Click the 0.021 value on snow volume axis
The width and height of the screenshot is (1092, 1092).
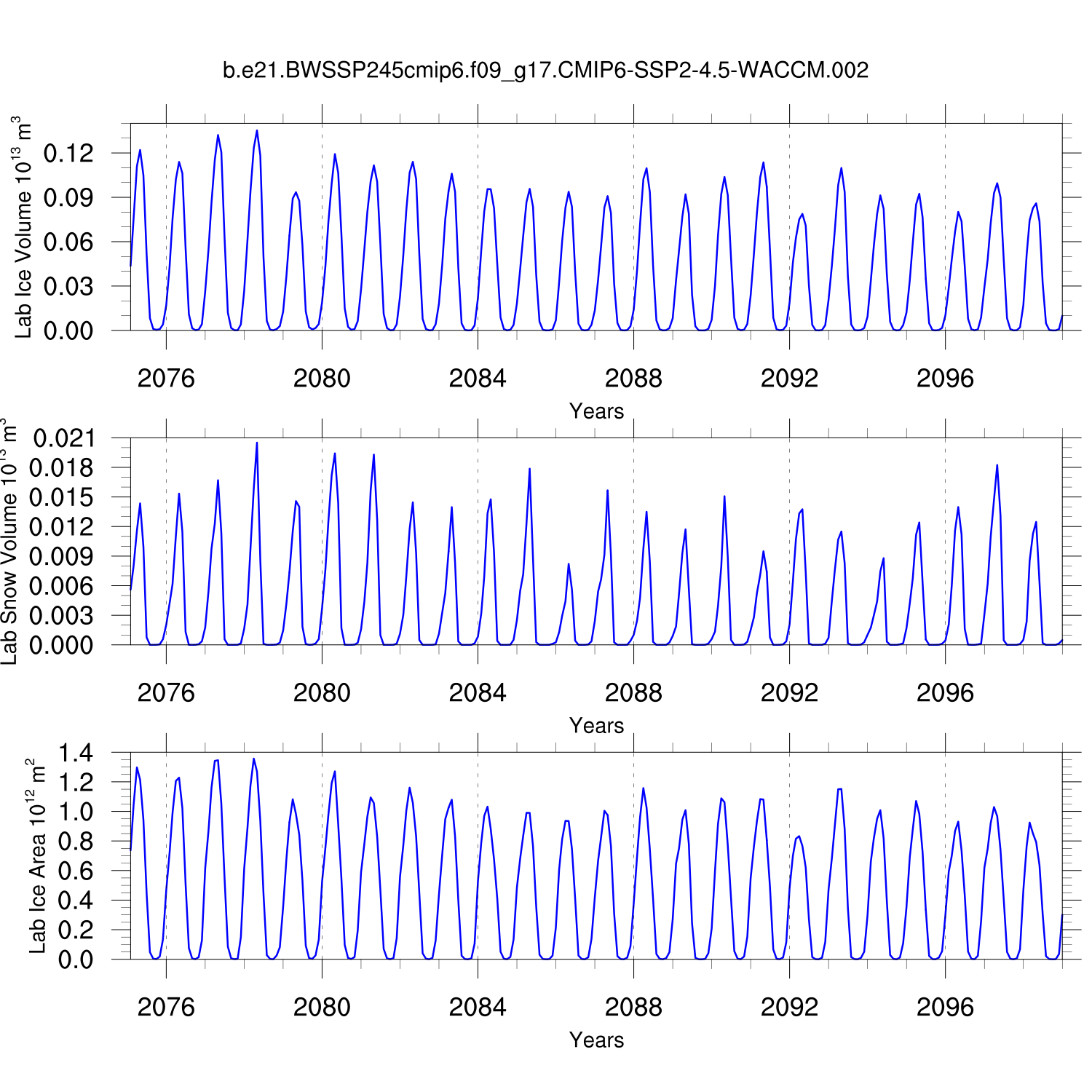coord(64,438)
